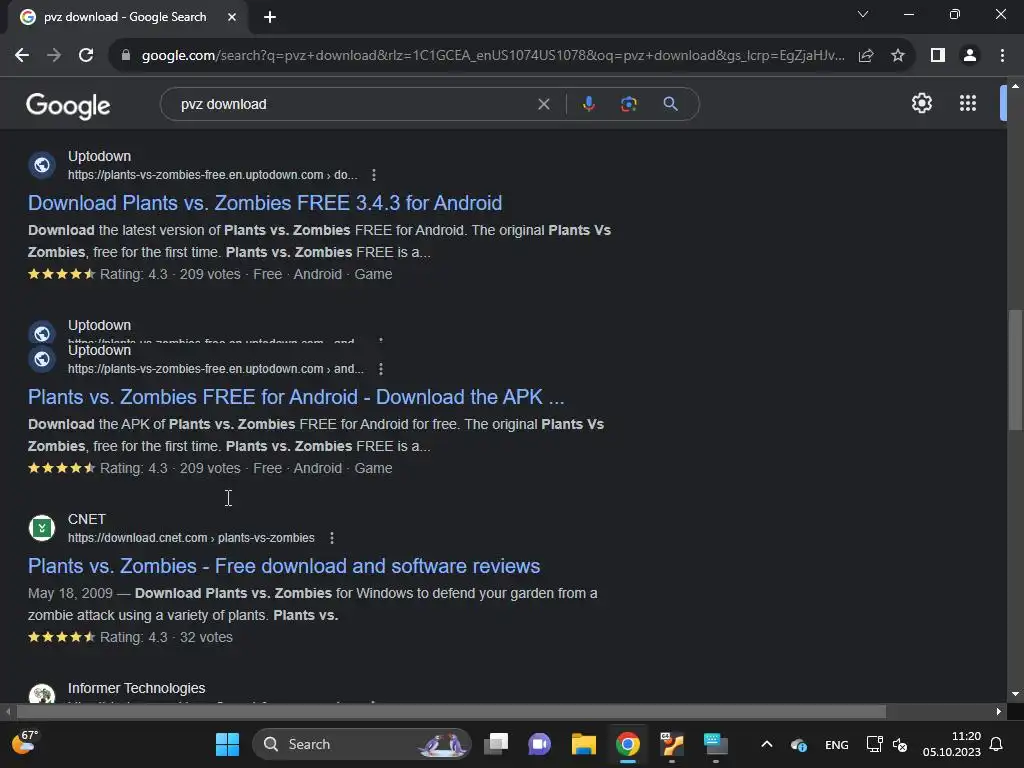Click the horizontal scrollbar thumb

451,711
